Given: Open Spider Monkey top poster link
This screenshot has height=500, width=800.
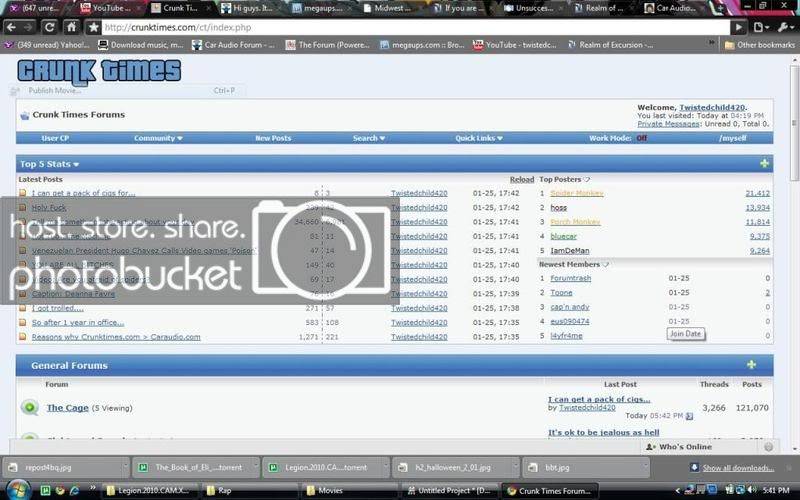Looking at the screenshot, I should [577, 193].
